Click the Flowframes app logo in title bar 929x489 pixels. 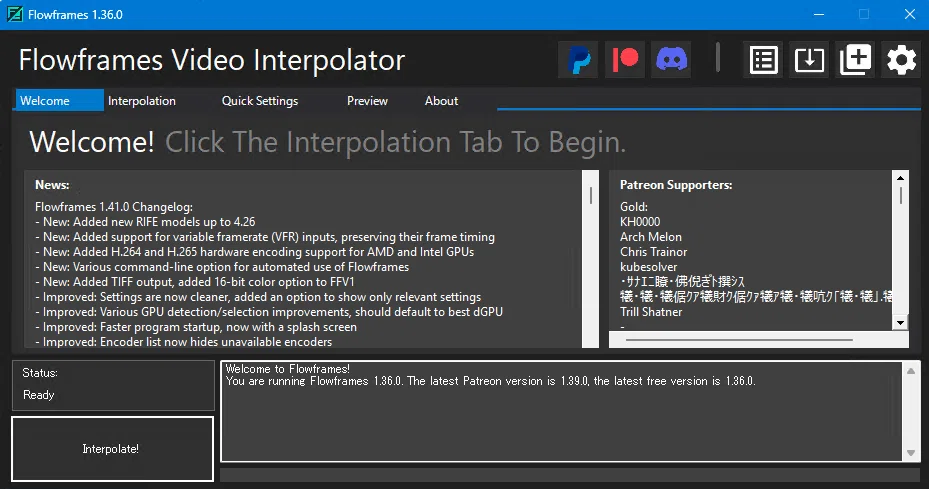pyautogui.click(x=15, y=14)
